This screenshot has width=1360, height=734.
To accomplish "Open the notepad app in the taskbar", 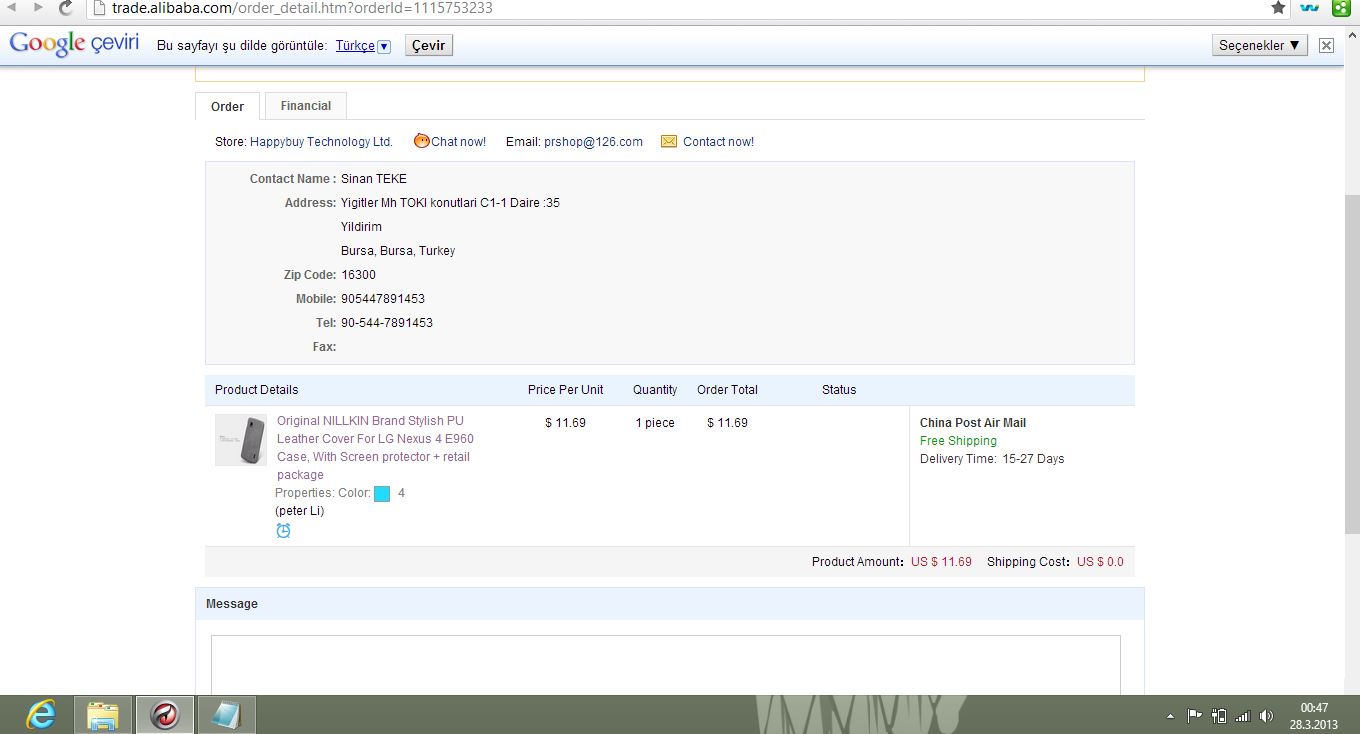I will [x=227, y=715].
